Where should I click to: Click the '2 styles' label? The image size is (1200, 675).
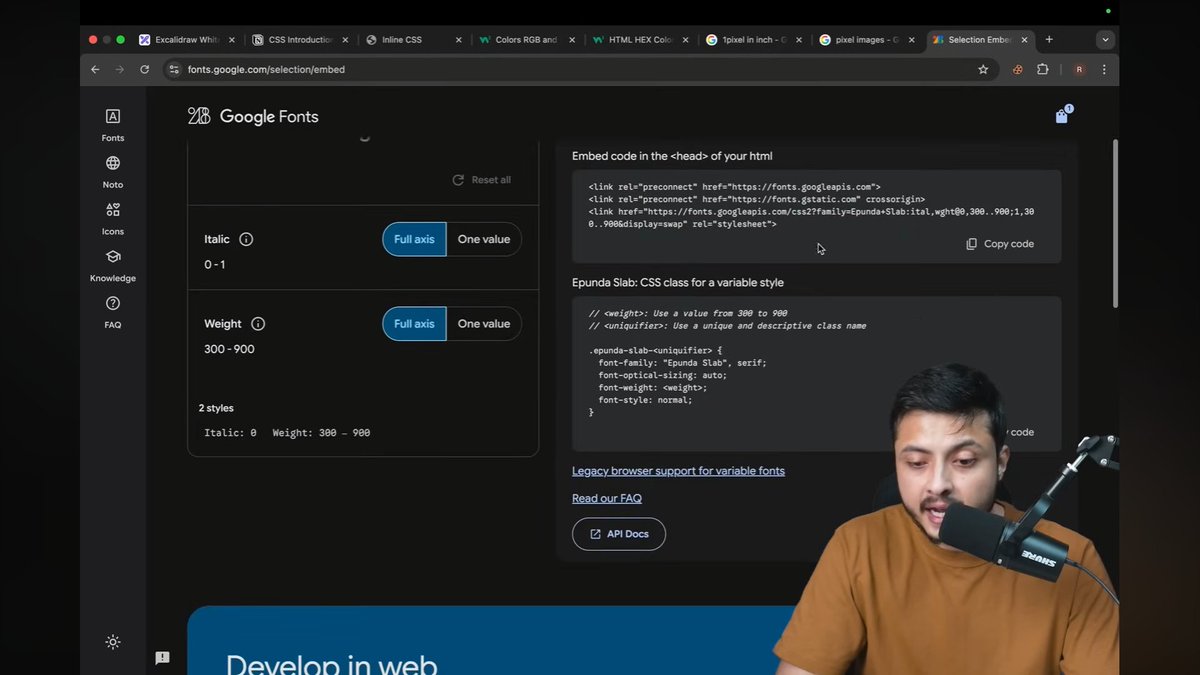click(x=216, y=408)
